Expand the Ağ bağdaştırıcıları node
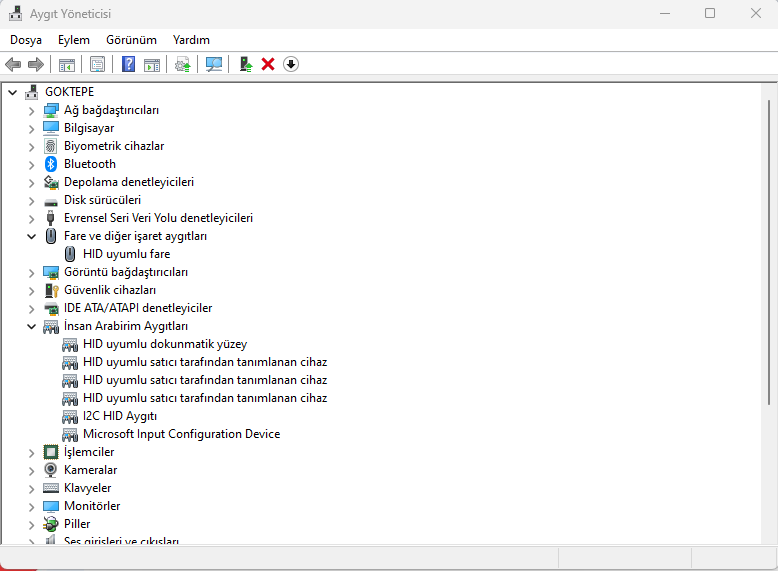Viewport: 778px width, 571px height. (31, 110)
